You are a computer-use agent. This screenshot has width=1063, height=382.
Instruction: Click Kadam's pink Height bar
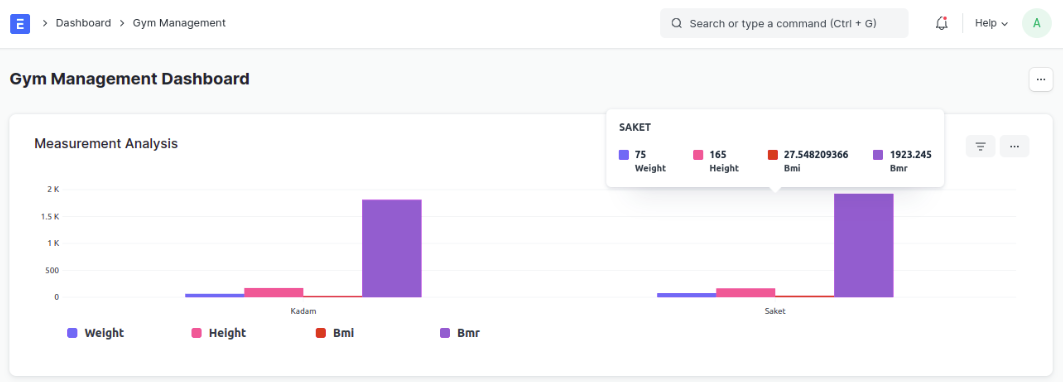pos(274,292)
